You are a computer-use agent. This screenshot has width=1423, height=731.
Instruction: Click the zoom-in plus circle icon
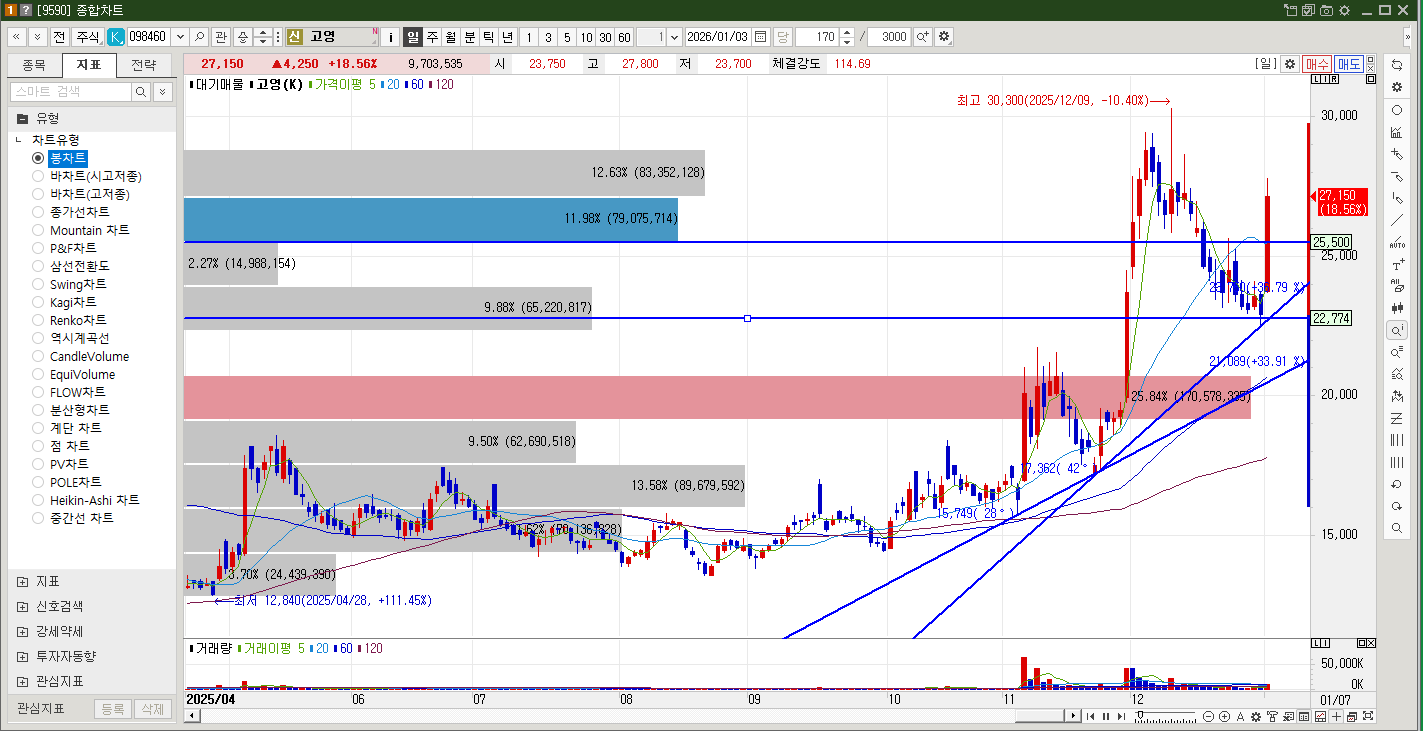point(1224,716)
